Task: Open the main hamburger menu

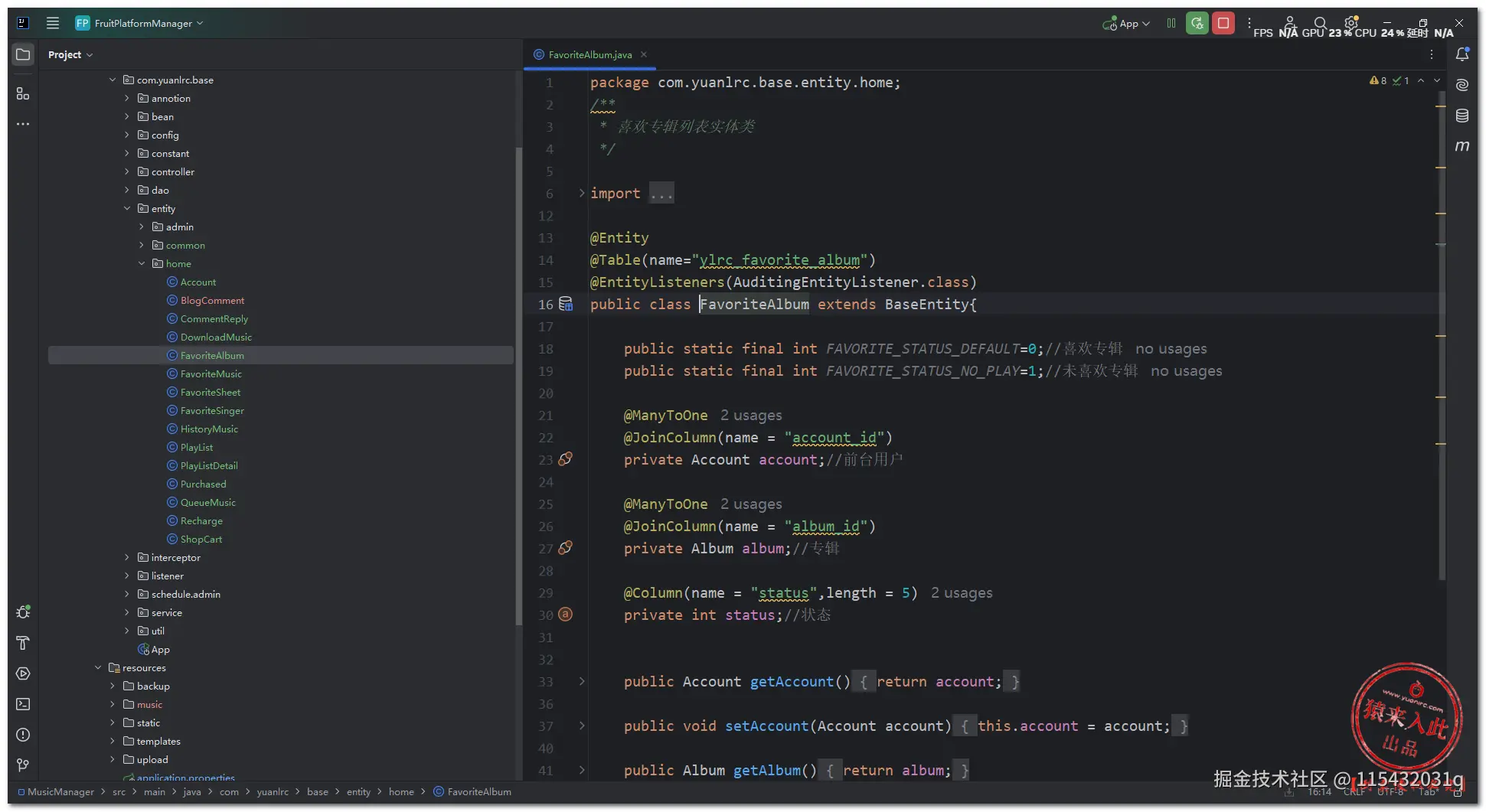Action: 53,23
